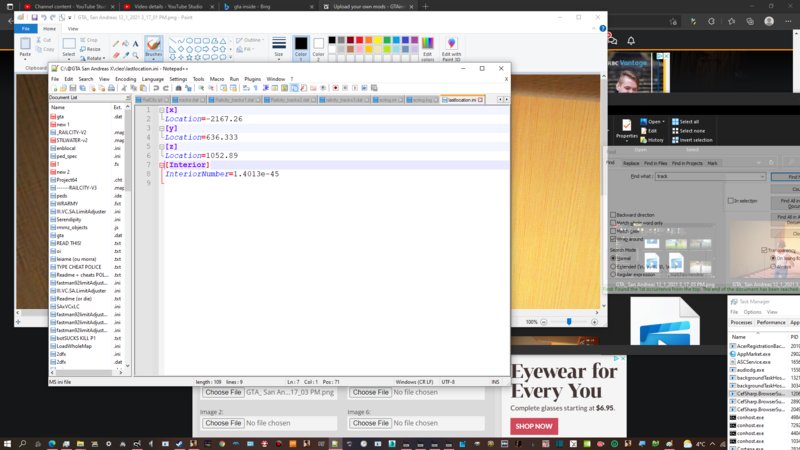Toggle Backward direction checkbox in Find dialog

click(x=613, y=215)
